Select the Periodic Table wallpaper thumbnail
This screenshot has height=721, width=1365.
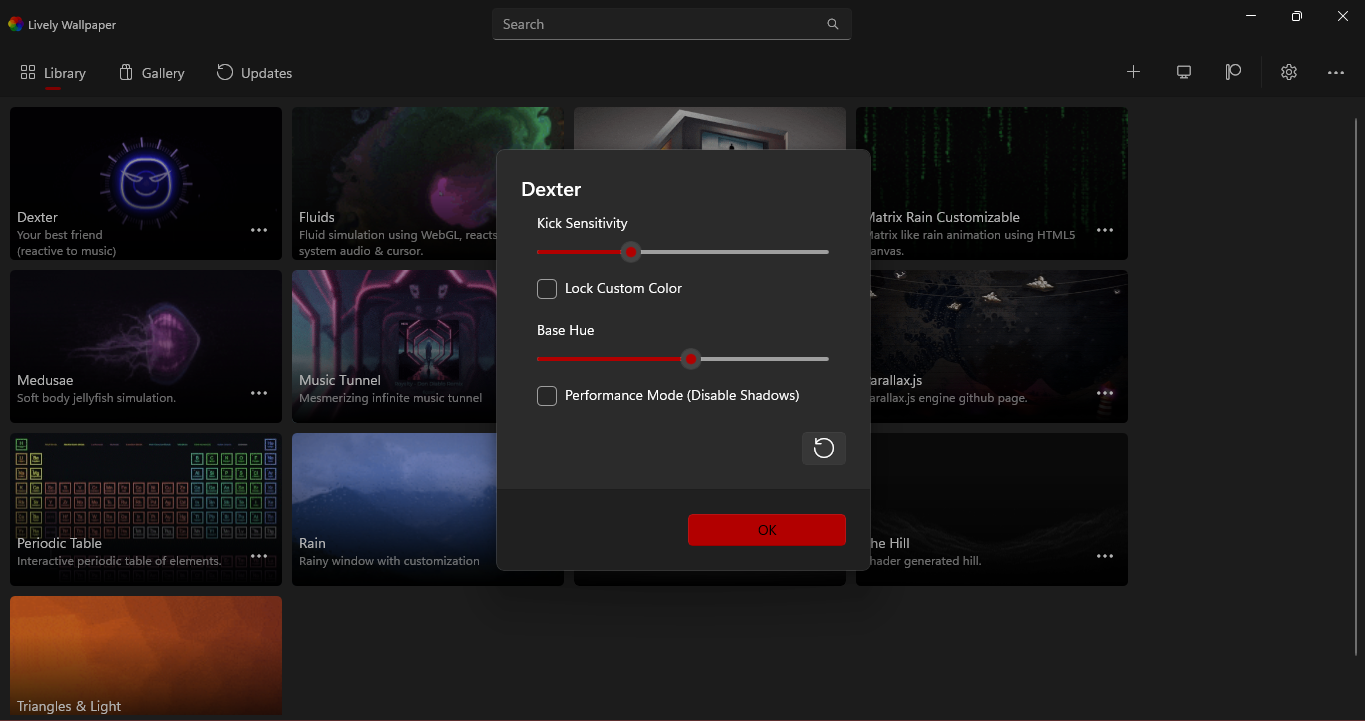click(146, 510)
